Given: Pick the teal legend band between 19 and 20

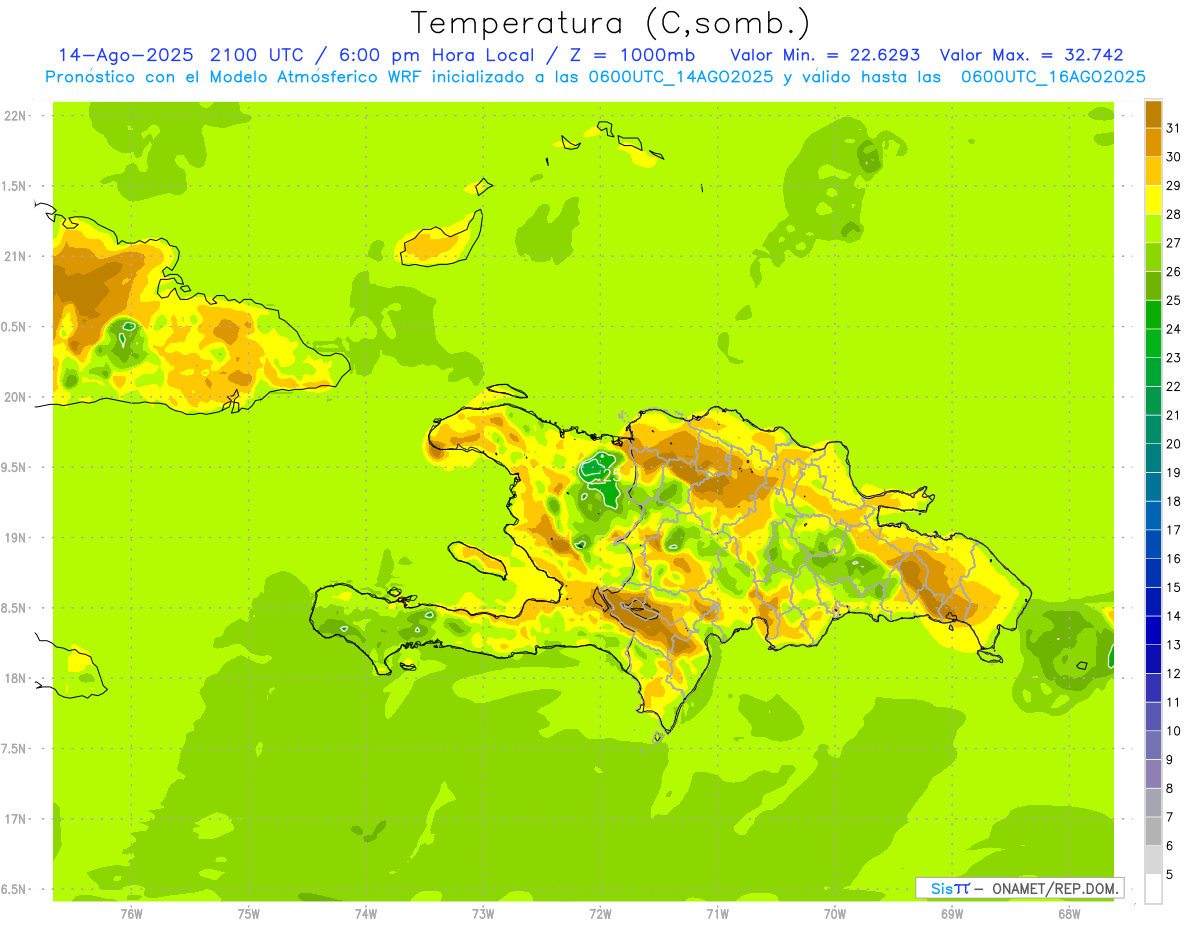Looking at the screenshot, I should click(1154, 459).
